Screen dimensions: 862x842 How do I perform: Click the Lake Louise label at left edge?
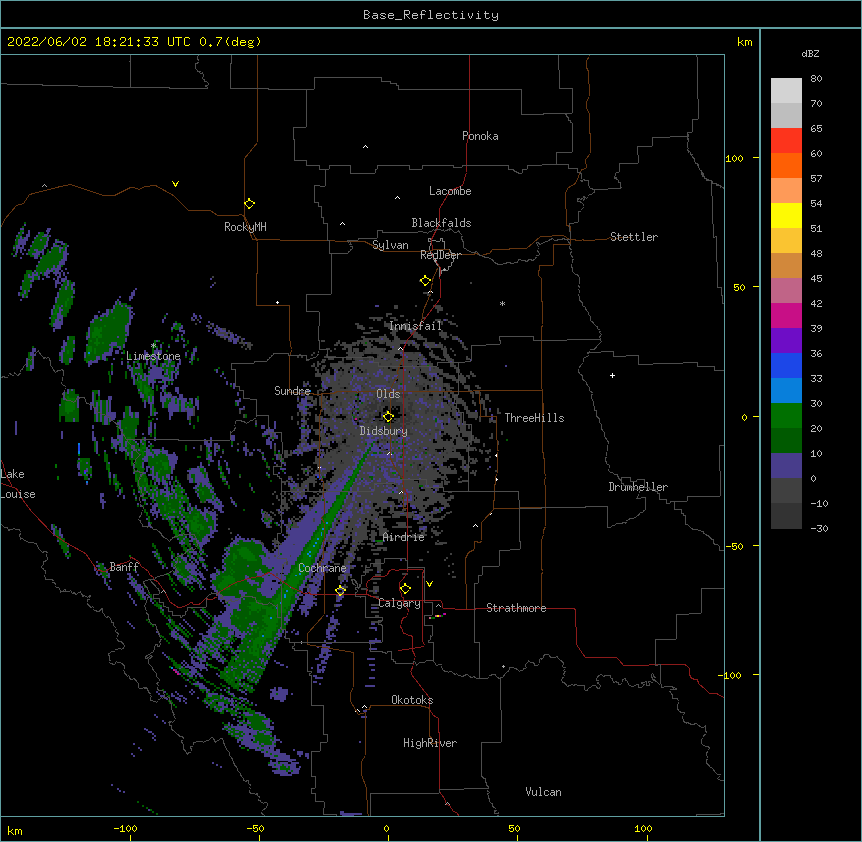coord(18,484)
